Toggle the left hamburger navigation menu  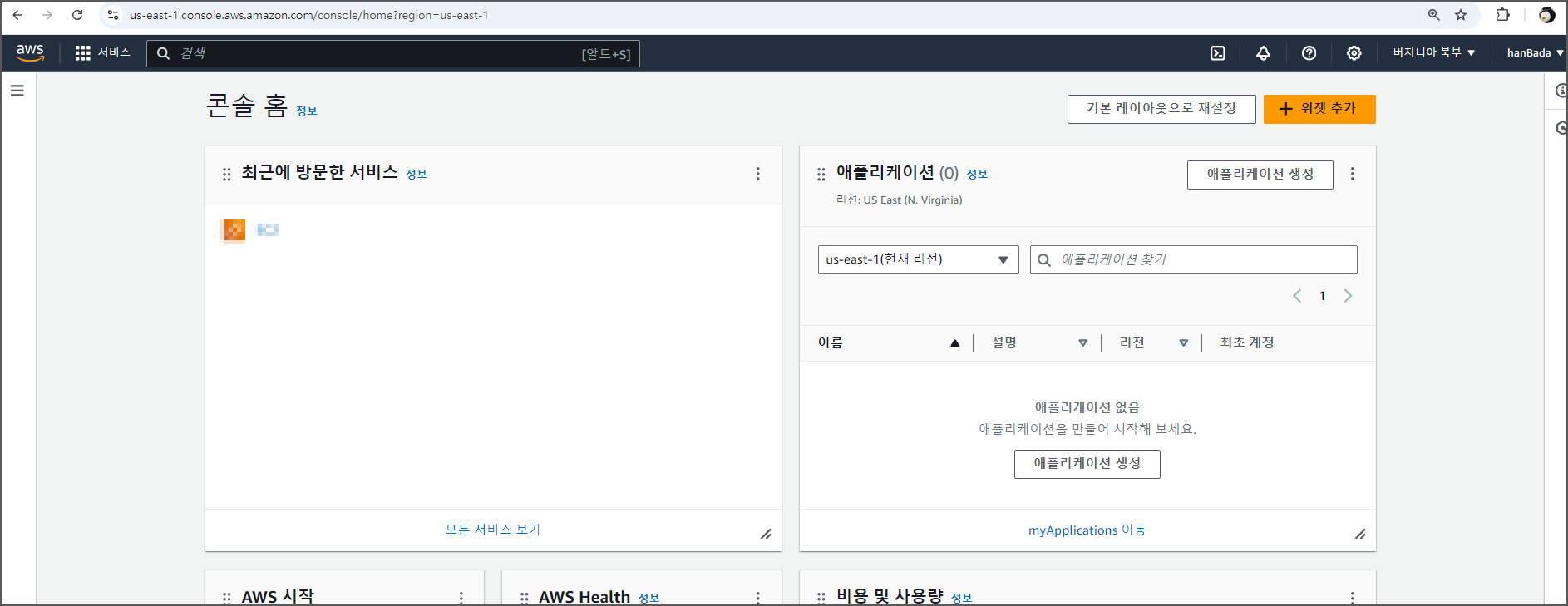17,91
